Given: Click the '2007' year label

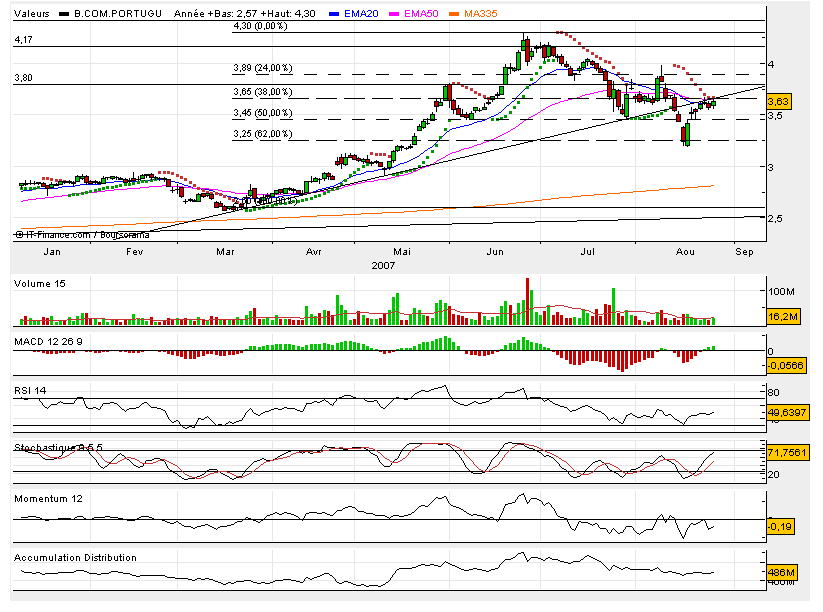Looking at the screenshot, I should point(383,265).
